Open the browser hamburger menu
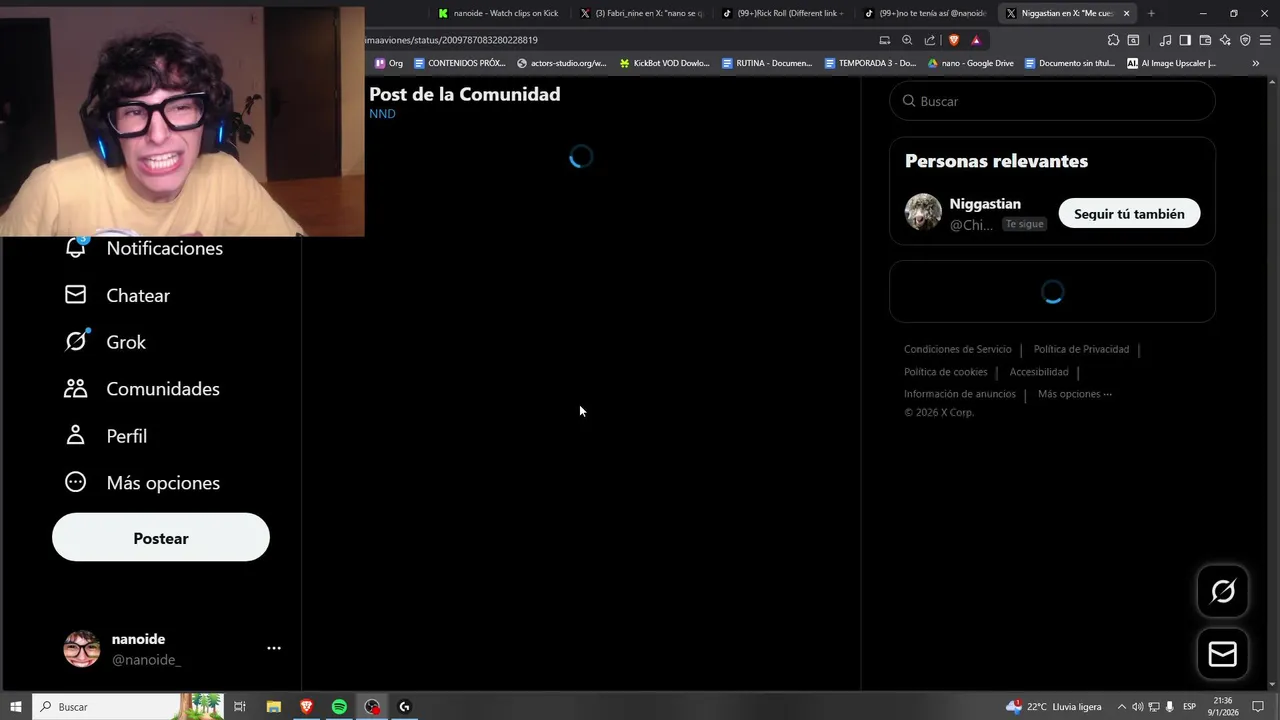The width and height of the screenshot is (1280, 720). [1265, 40]
